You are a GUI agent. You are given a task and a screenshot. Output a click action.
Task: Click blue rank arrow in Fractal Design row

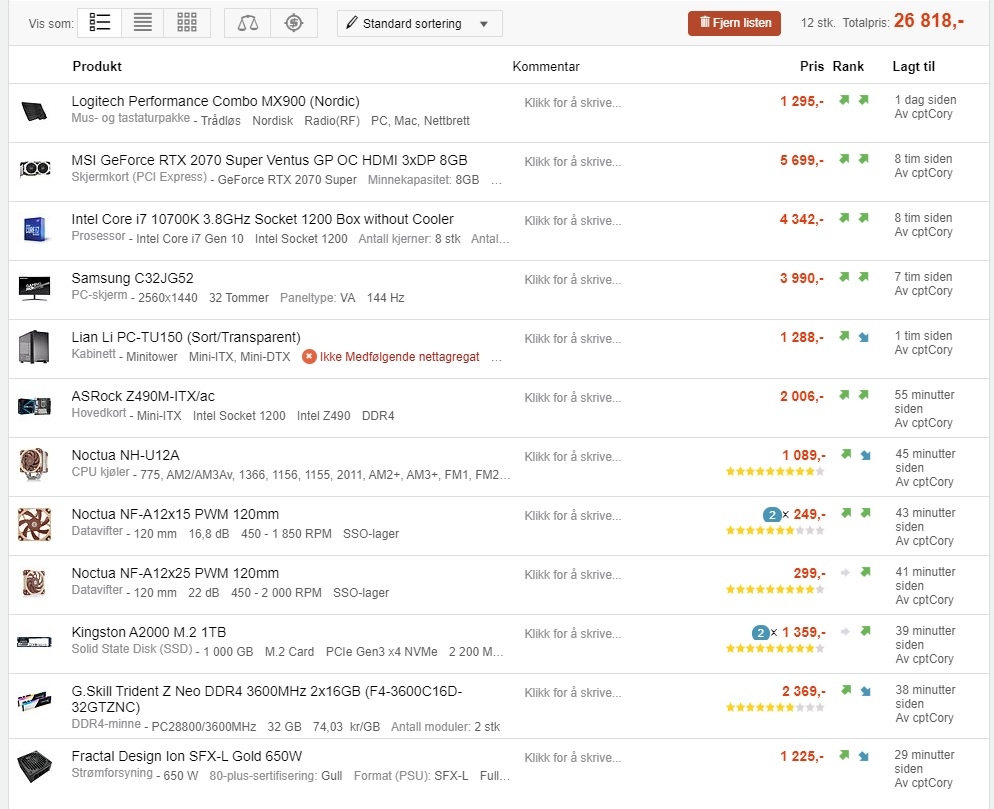pyautogui.click(x=863, y=756)
